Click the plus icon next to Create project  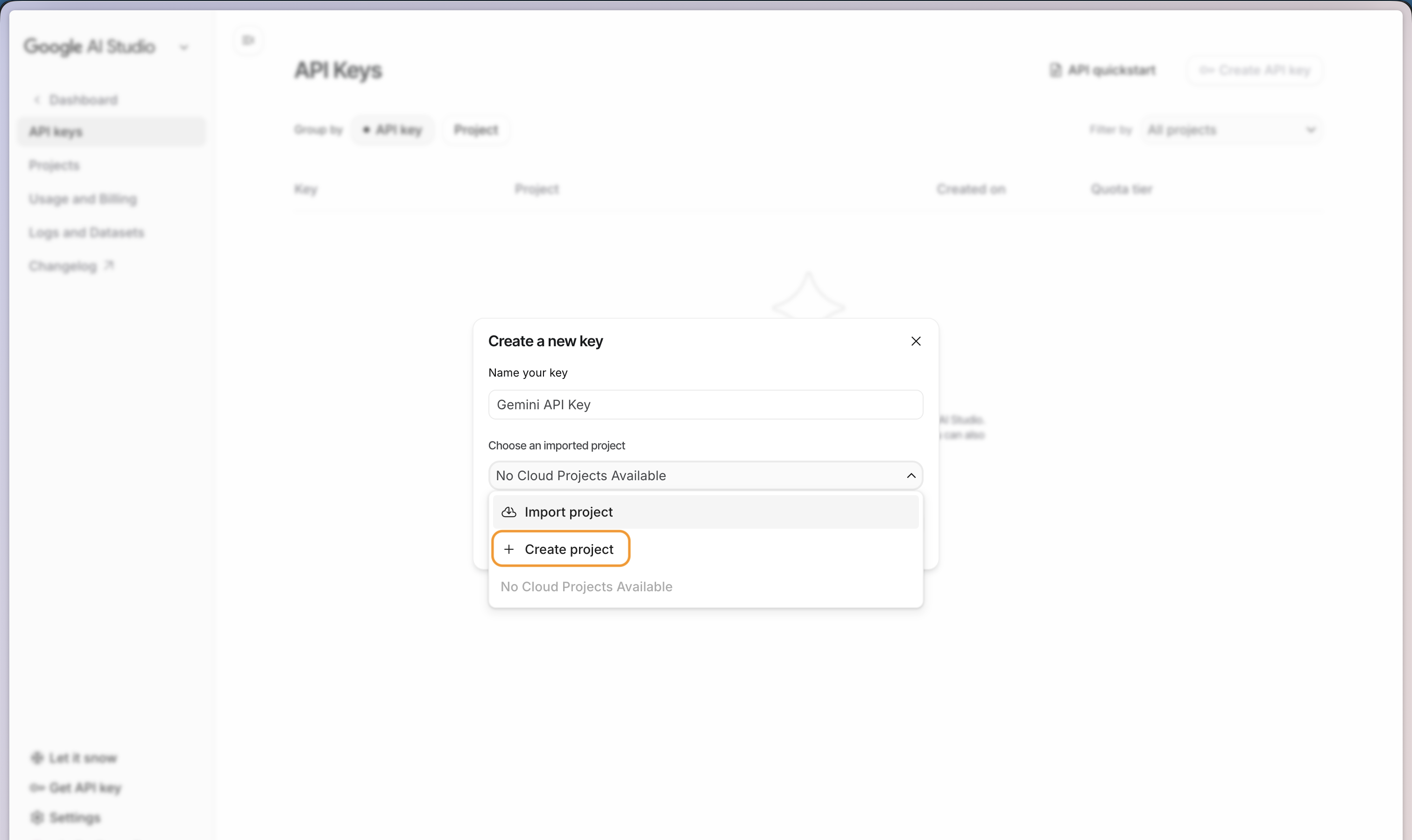point(508,549)
